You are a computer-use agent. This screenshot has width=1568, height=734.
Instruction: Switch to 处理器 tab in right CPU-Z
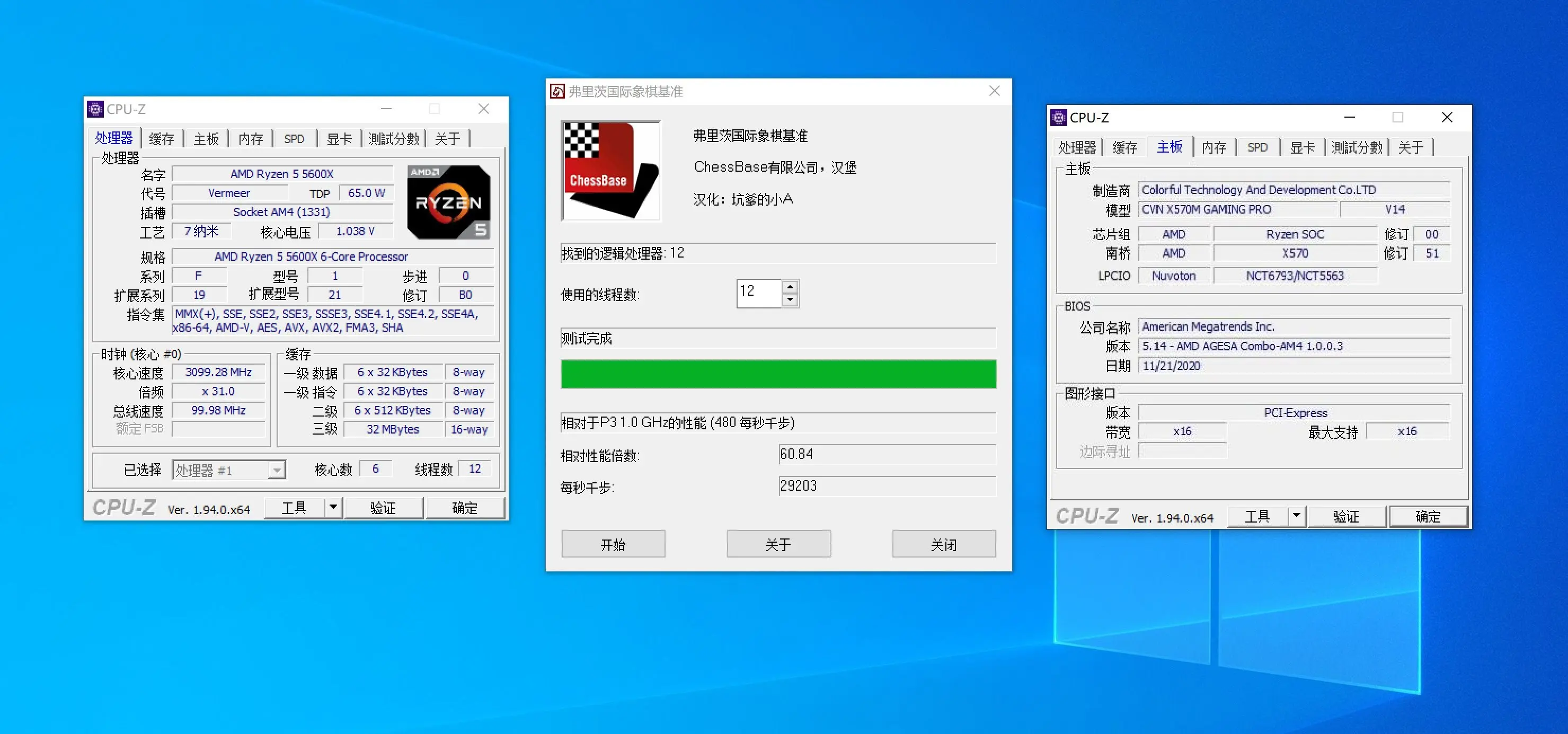1077,147
